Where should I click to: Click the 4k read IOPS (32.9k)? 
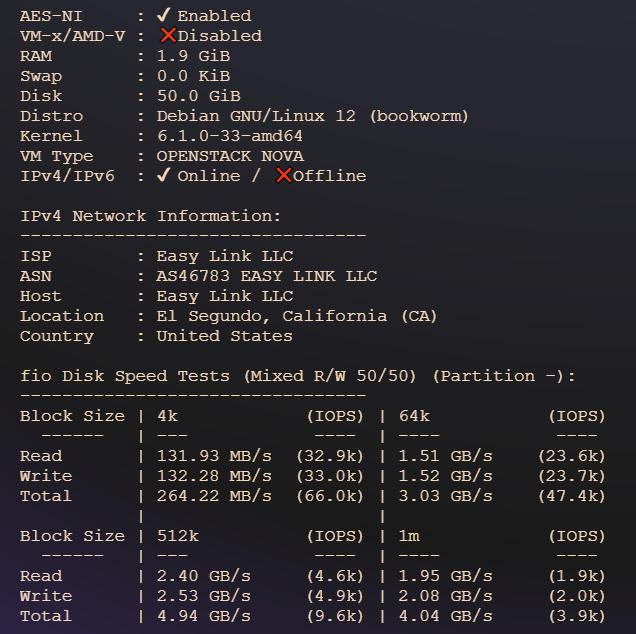[330, 456]
